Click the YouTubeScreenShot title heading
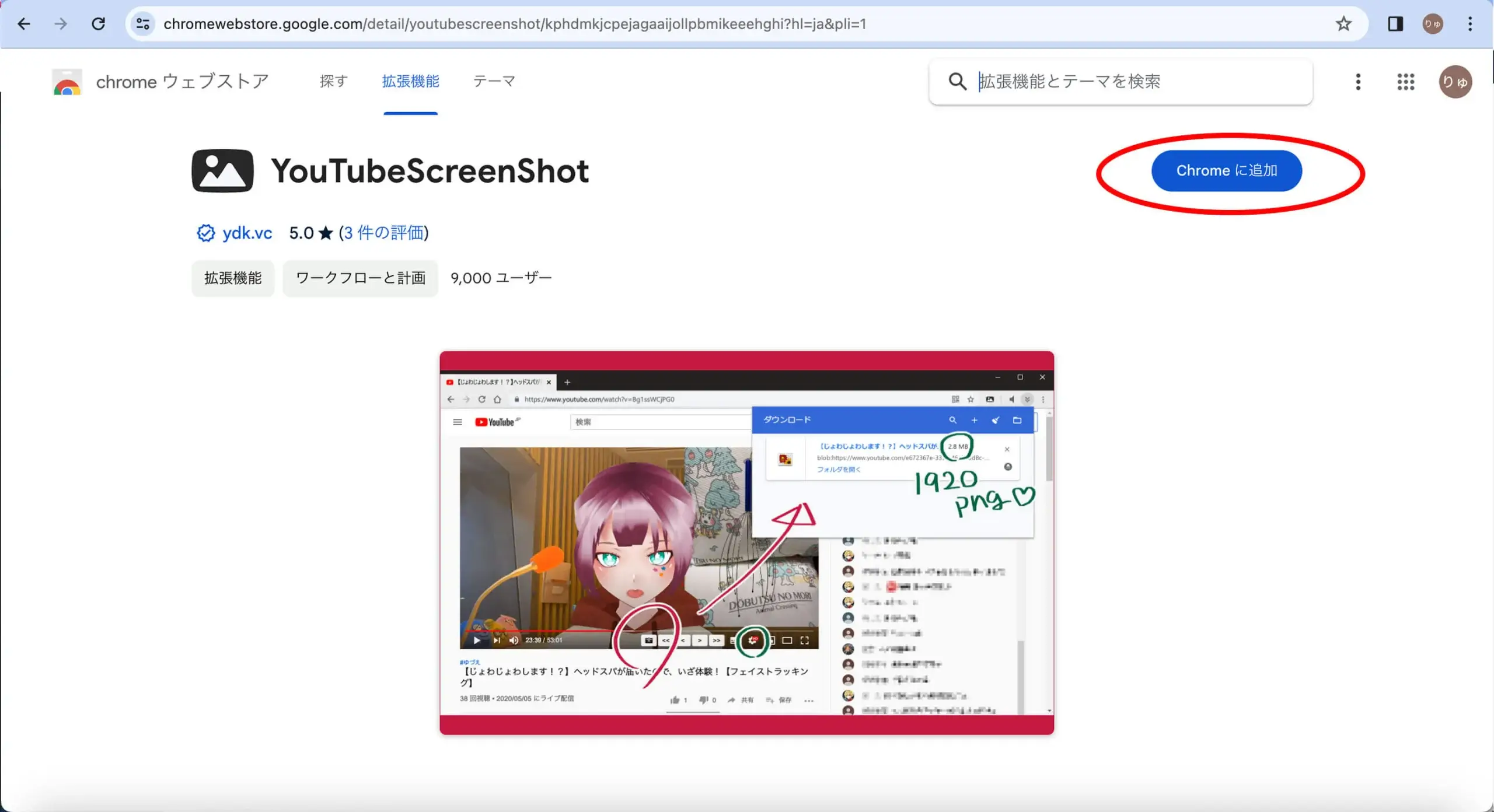 430,171
